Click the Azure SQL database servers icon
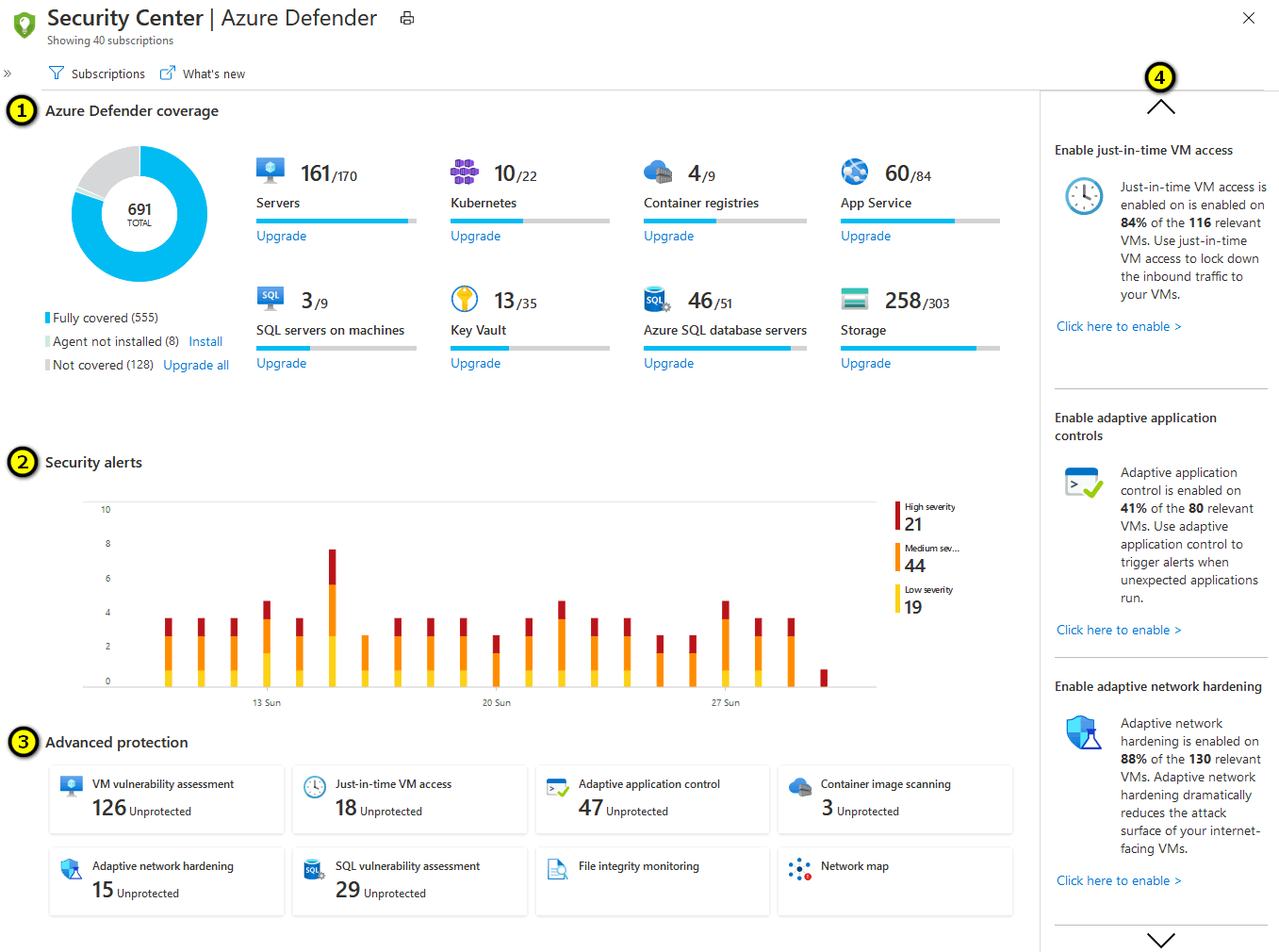Viewport: 1279px width, 952px height. coord(657,300)
